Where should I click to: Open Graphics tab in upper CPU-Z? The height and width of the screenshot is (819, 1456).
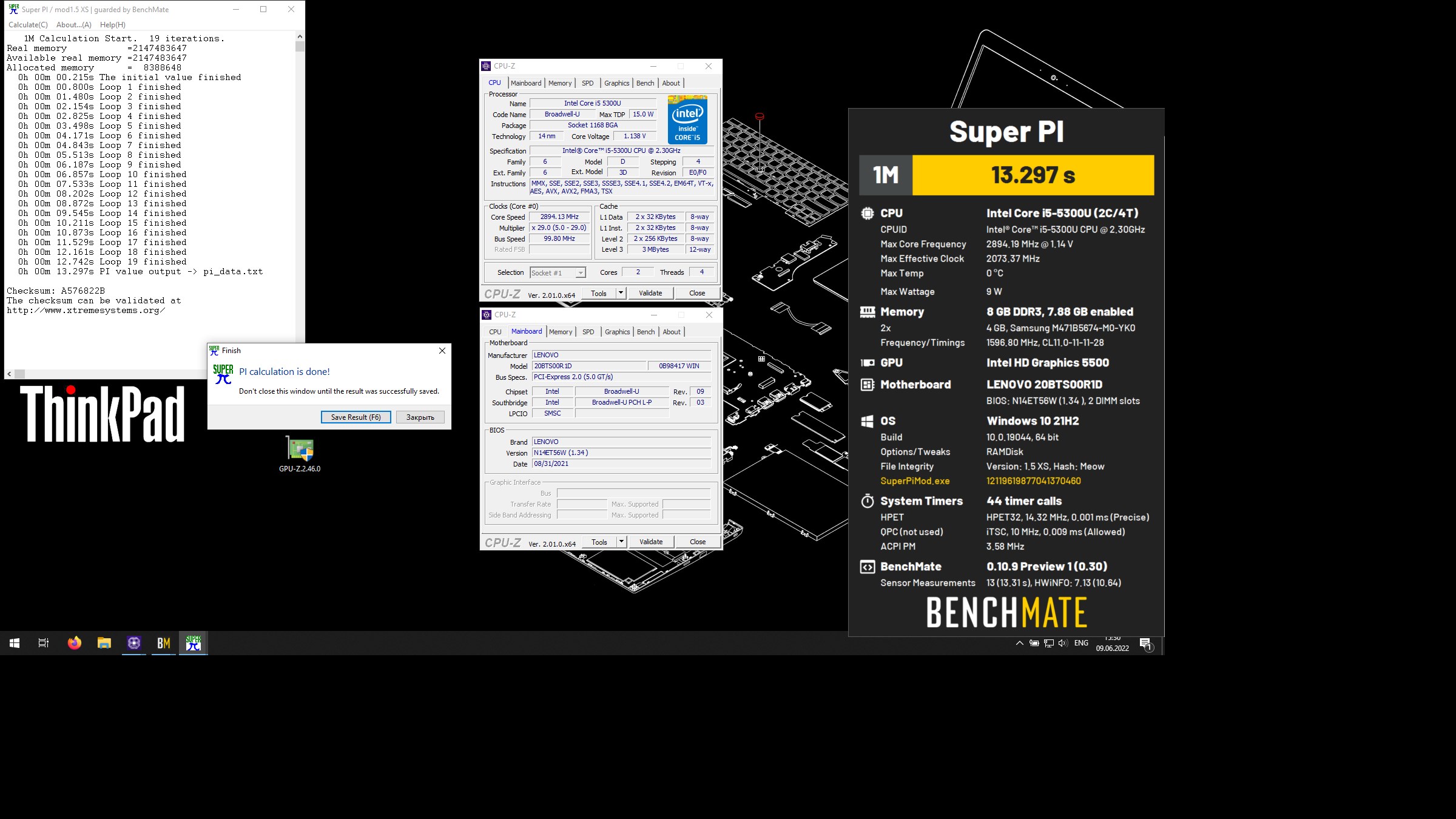(617, 83)
